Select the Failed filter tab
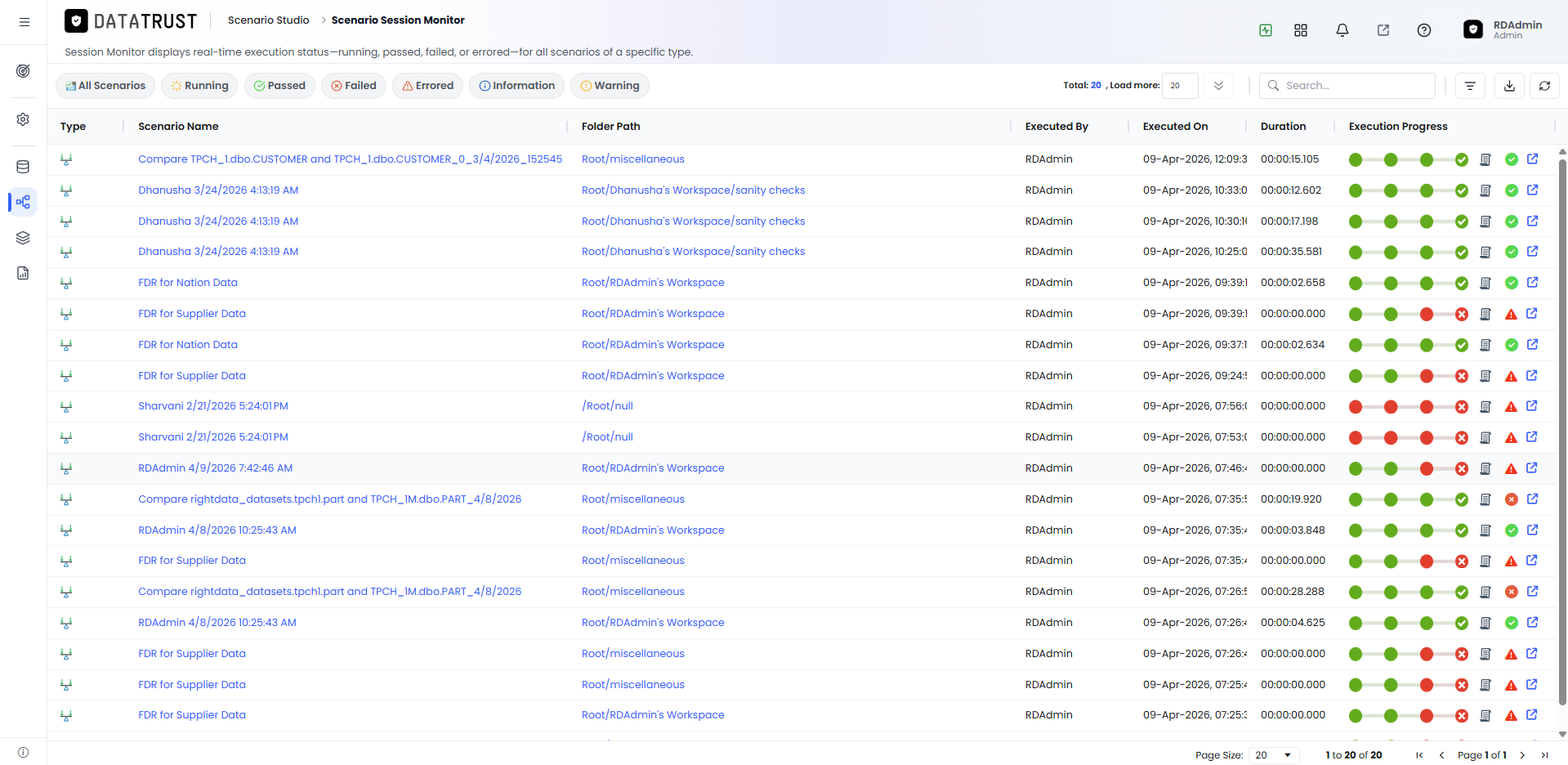Image resolution: width=1568 pixels, height=765 pixels. tap(354, 86)
